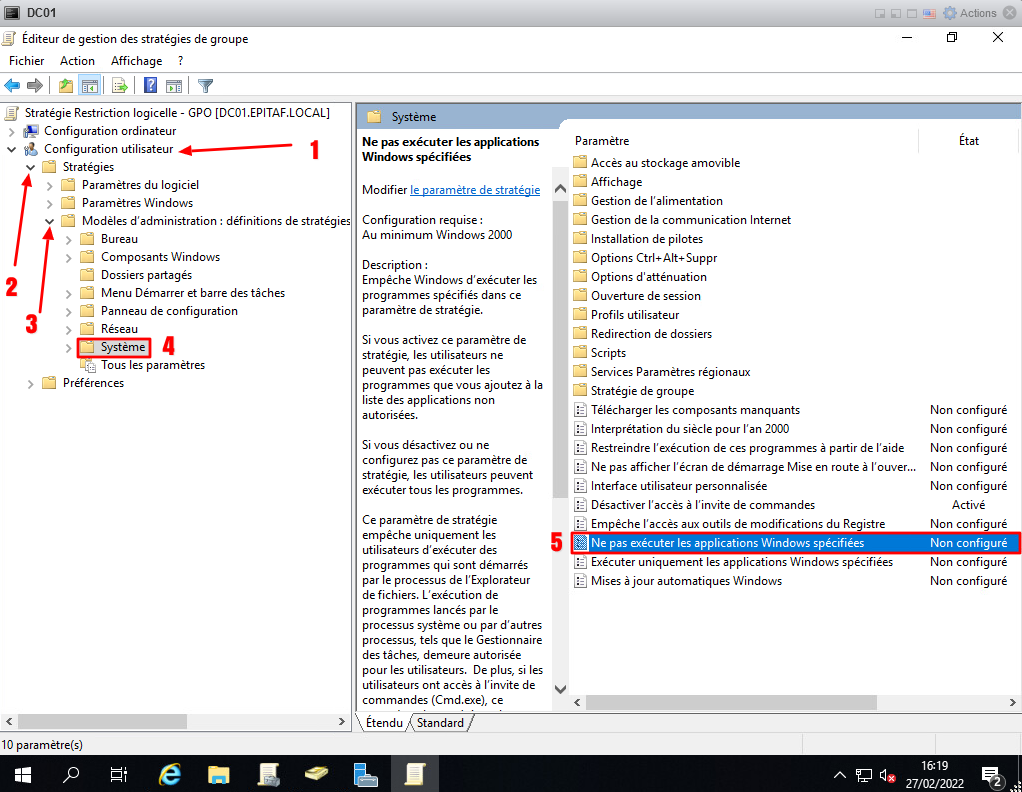Click the Export list toolbar icon
Image resolution: width=1022 pixels, height=792 pixels.
120,86
